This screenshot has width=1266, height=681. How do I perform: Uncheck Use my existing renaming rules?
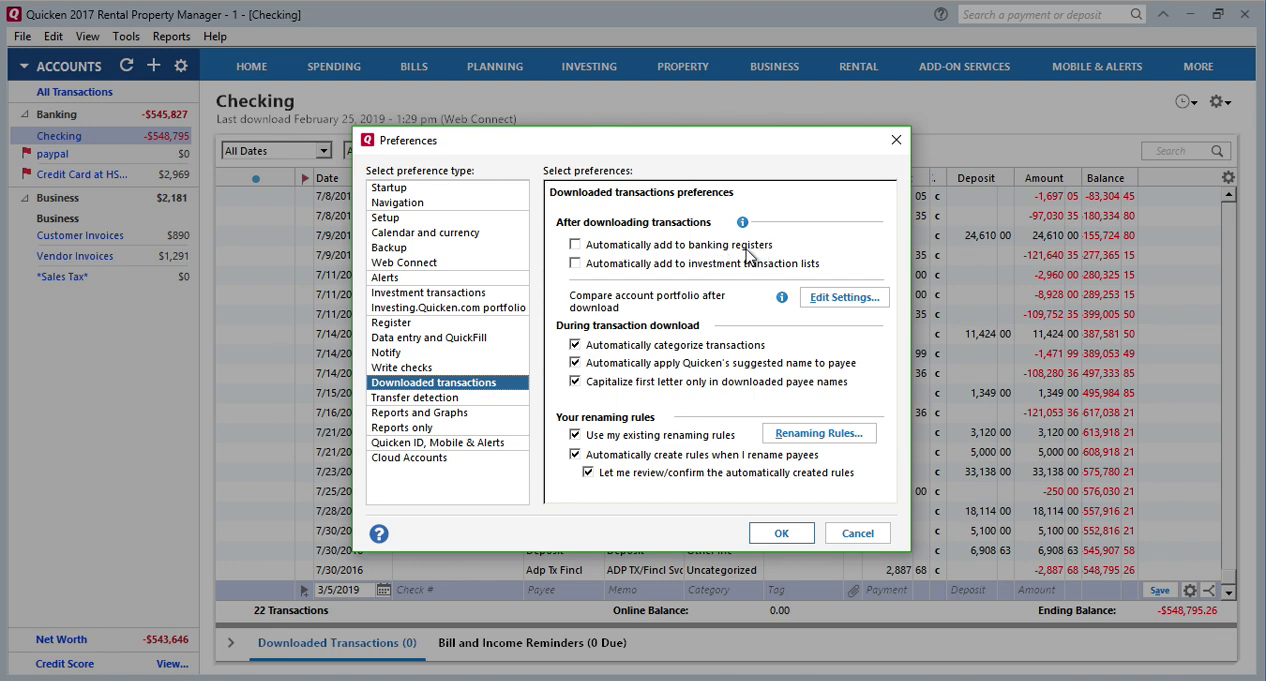coord(575,435)
